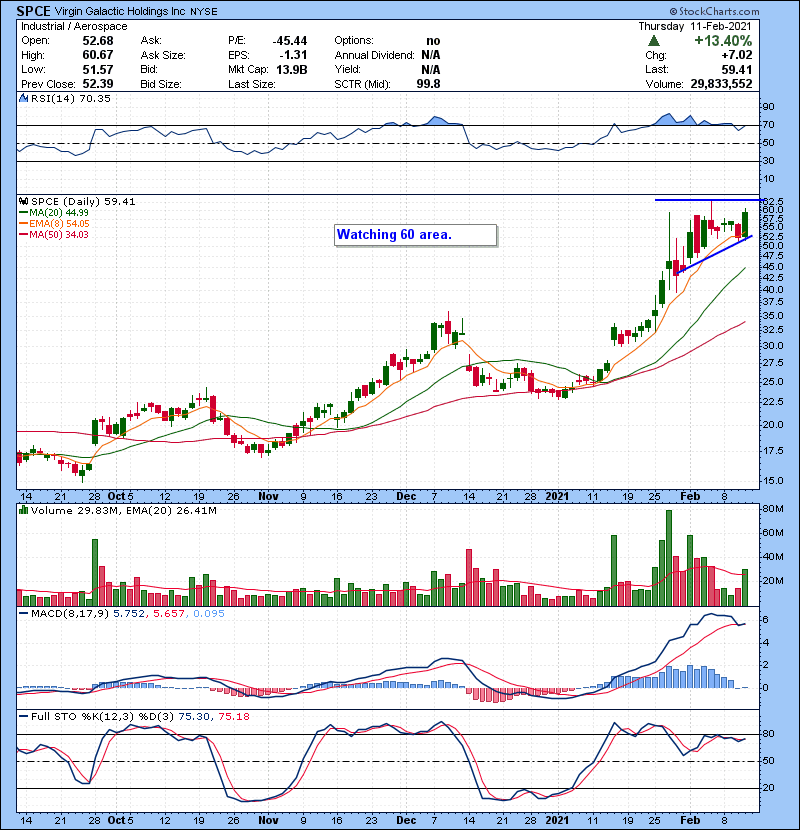The height and width of the screenshot is (830, 800).
Task: Click the +13.40% percent change
Action: [723, 41]
